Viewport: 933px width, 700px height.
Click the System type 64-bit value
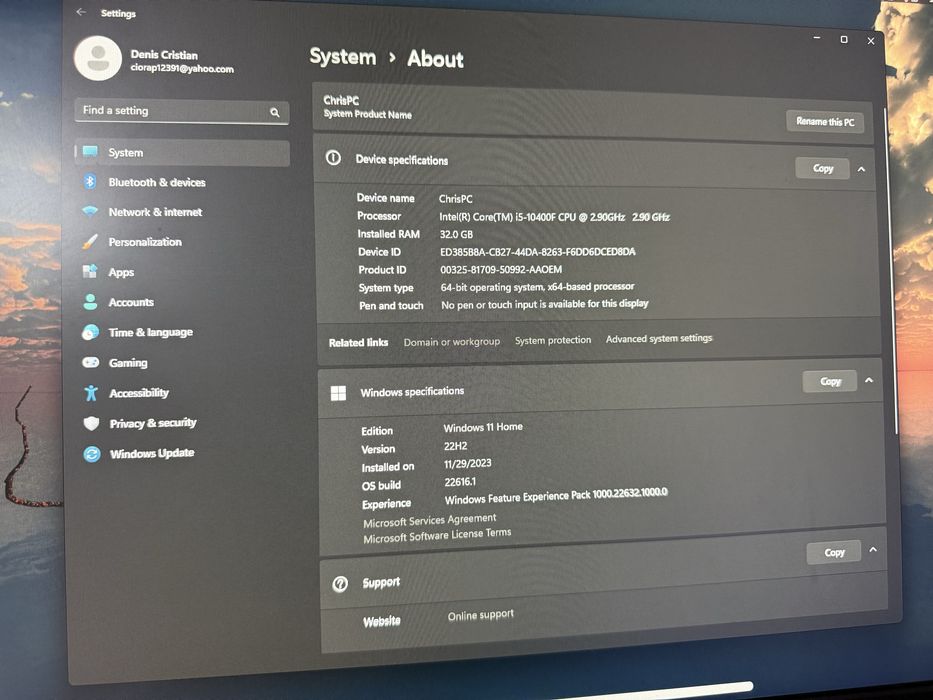pos(537,287)
